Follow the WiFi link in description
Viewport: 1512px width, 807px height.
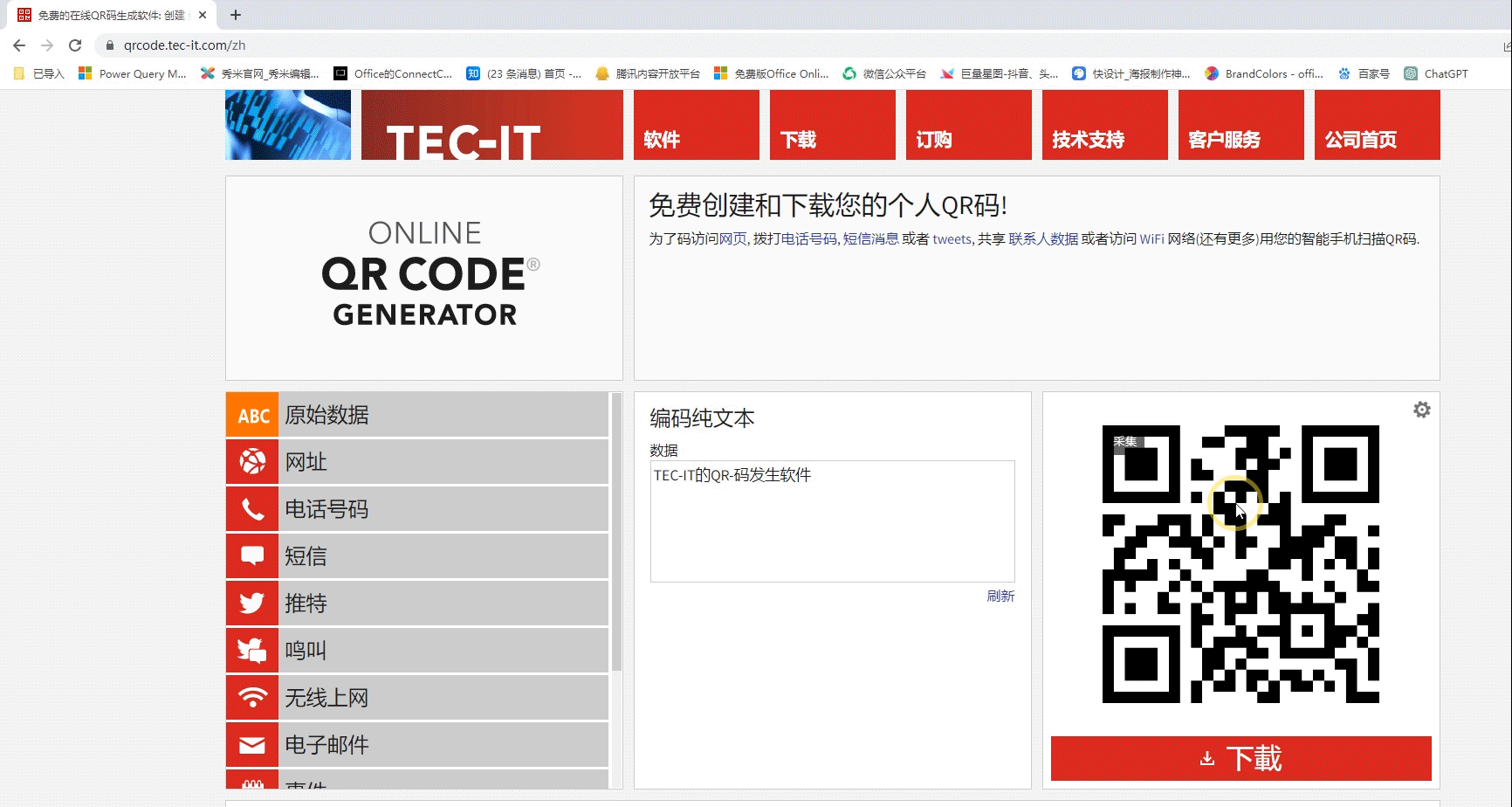[x=1151, y=238]
